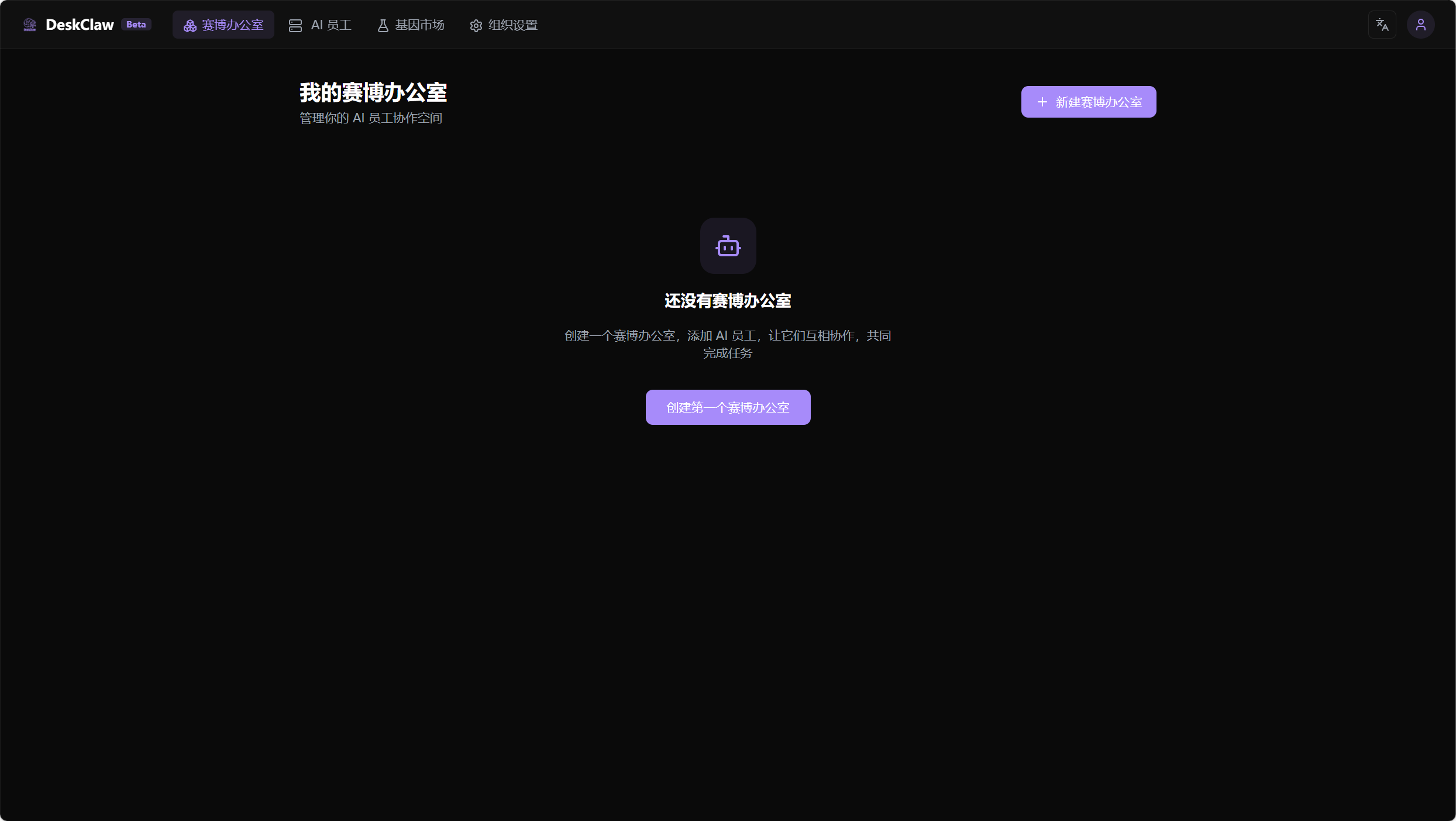This screenshot has height=821, width=1456.
Task: Click the Beta badge beside DeskClaw
Action: pos(136,25)
